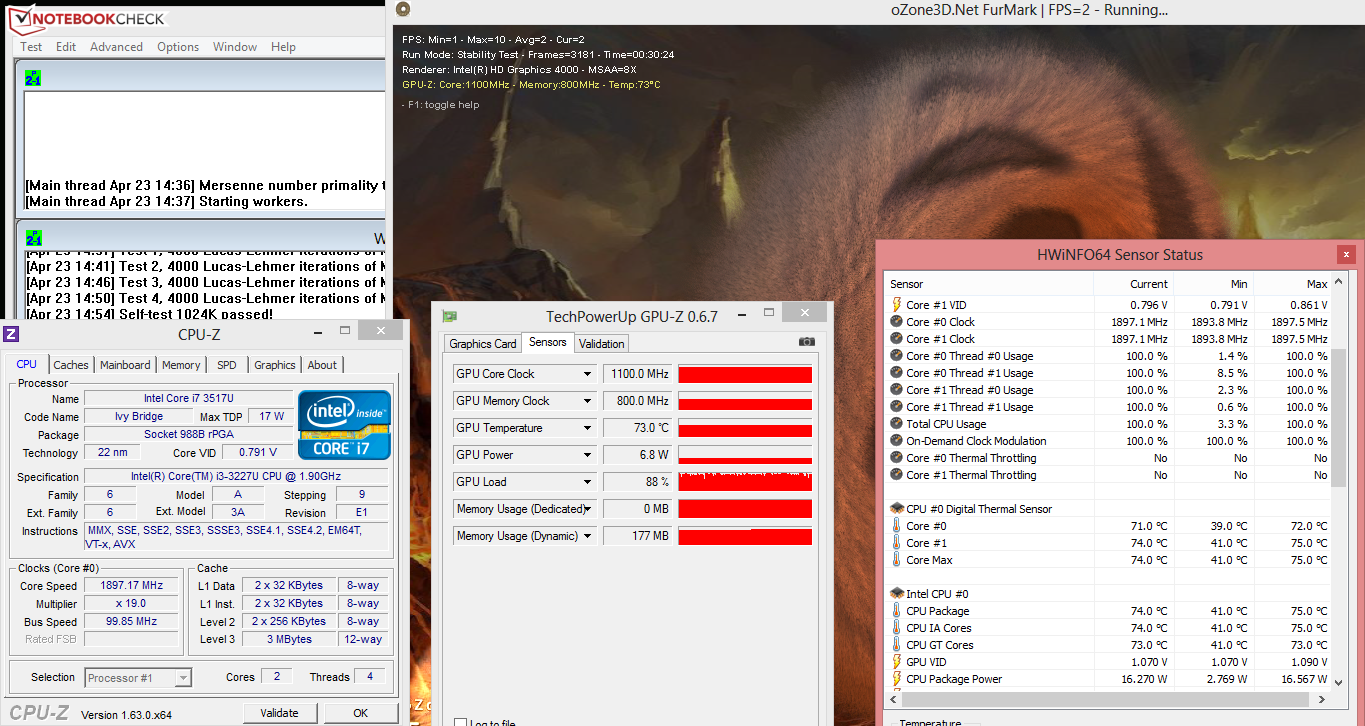Take a GPU-Z screenshot with the camera icon
Screen dimensions: 1365x726
tap(807, 342)
